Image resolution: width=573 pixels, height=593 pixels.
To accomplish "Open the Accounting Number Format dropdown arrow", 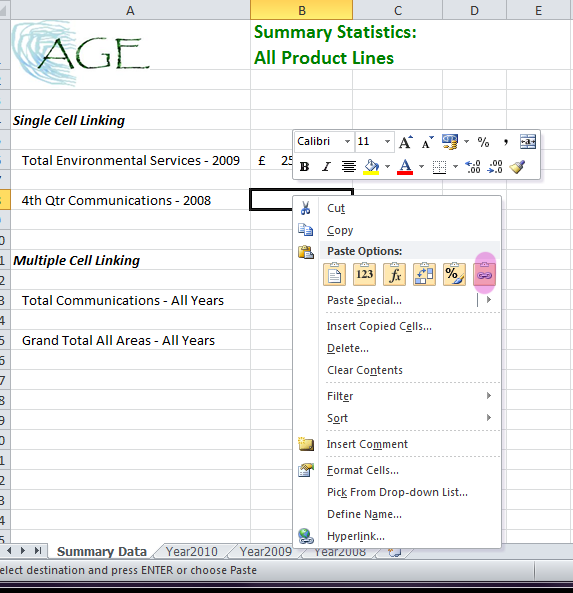I will tap(466, 142).
